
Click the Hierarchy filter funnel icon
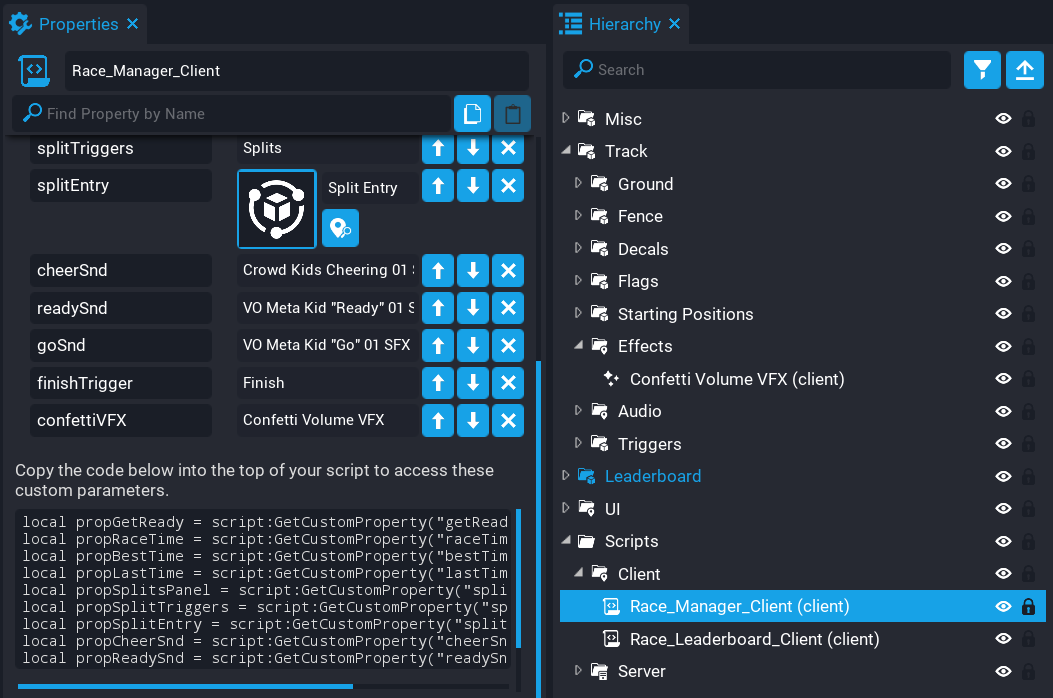click(x=982, y=70)
